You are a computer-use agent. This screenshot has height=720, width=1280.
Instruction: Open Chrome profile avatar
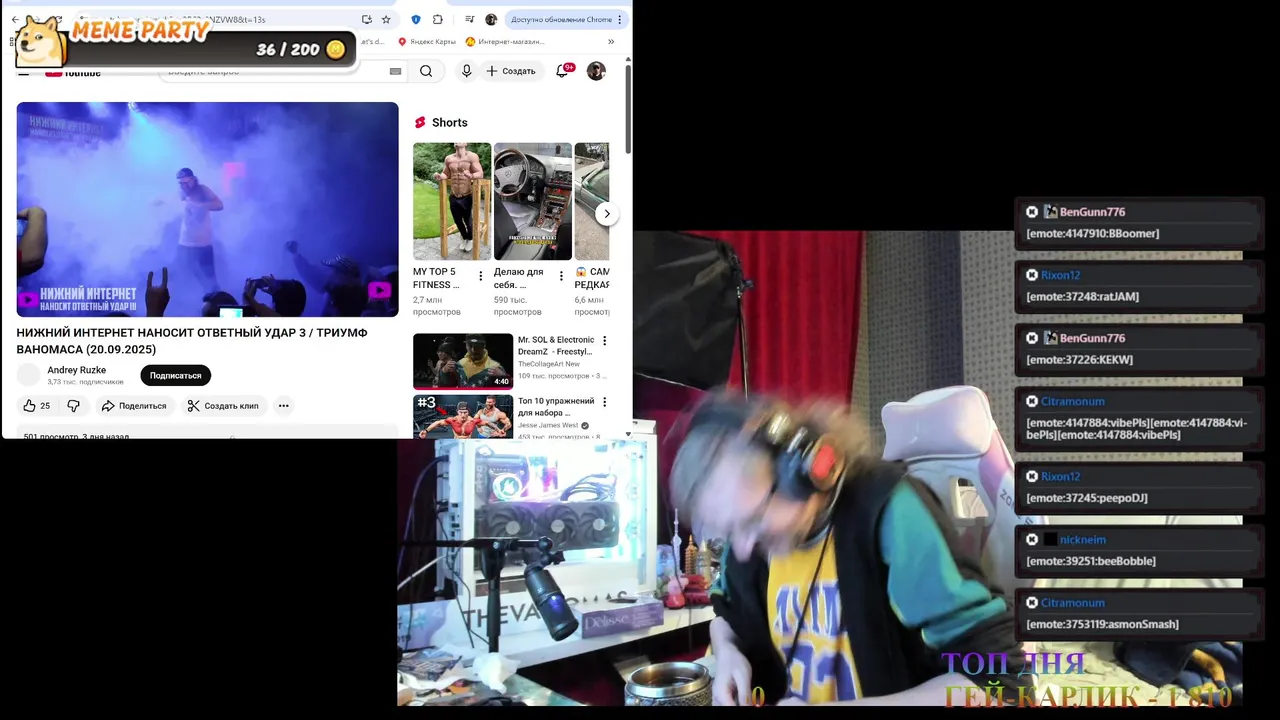(x=491, y=19)
